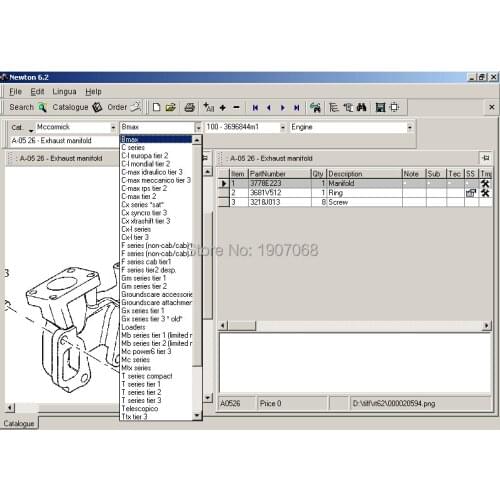
Task: Go to next record arrow
Action: 283,107
